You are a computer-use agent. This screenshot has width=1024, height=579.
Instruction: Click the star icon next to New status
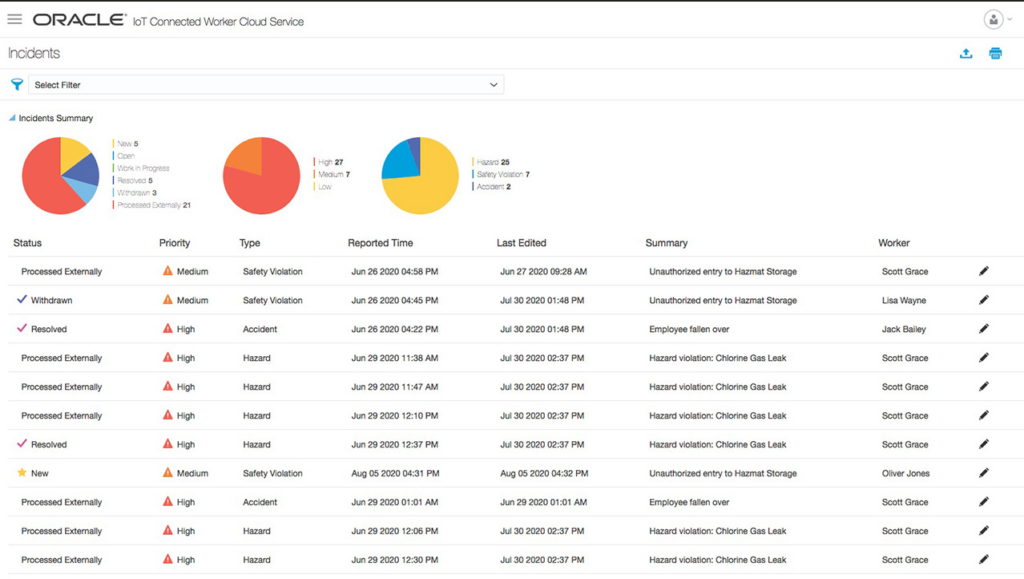20,473
